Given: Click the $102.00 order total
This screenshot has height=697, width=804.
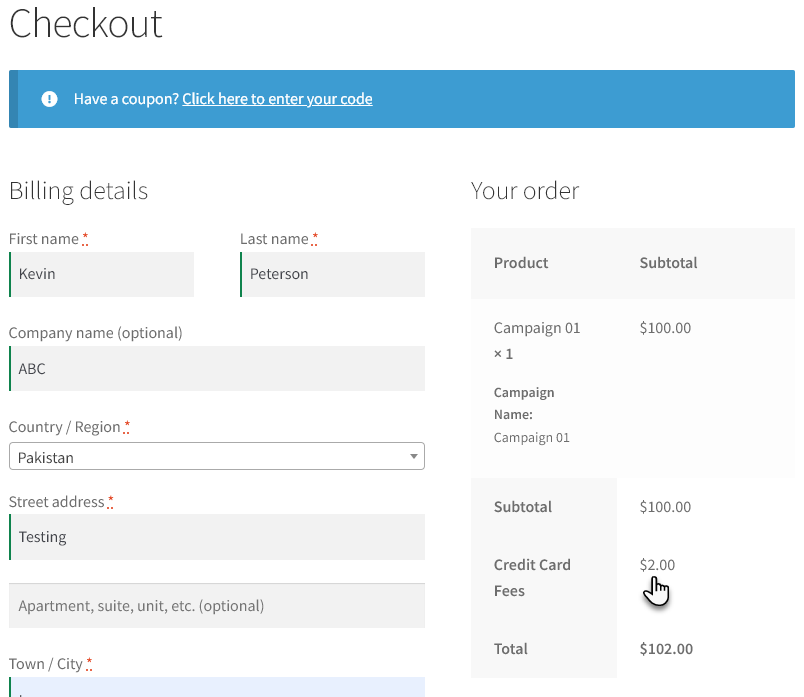Looking at the screenshot, I should [x=666, y=649].
